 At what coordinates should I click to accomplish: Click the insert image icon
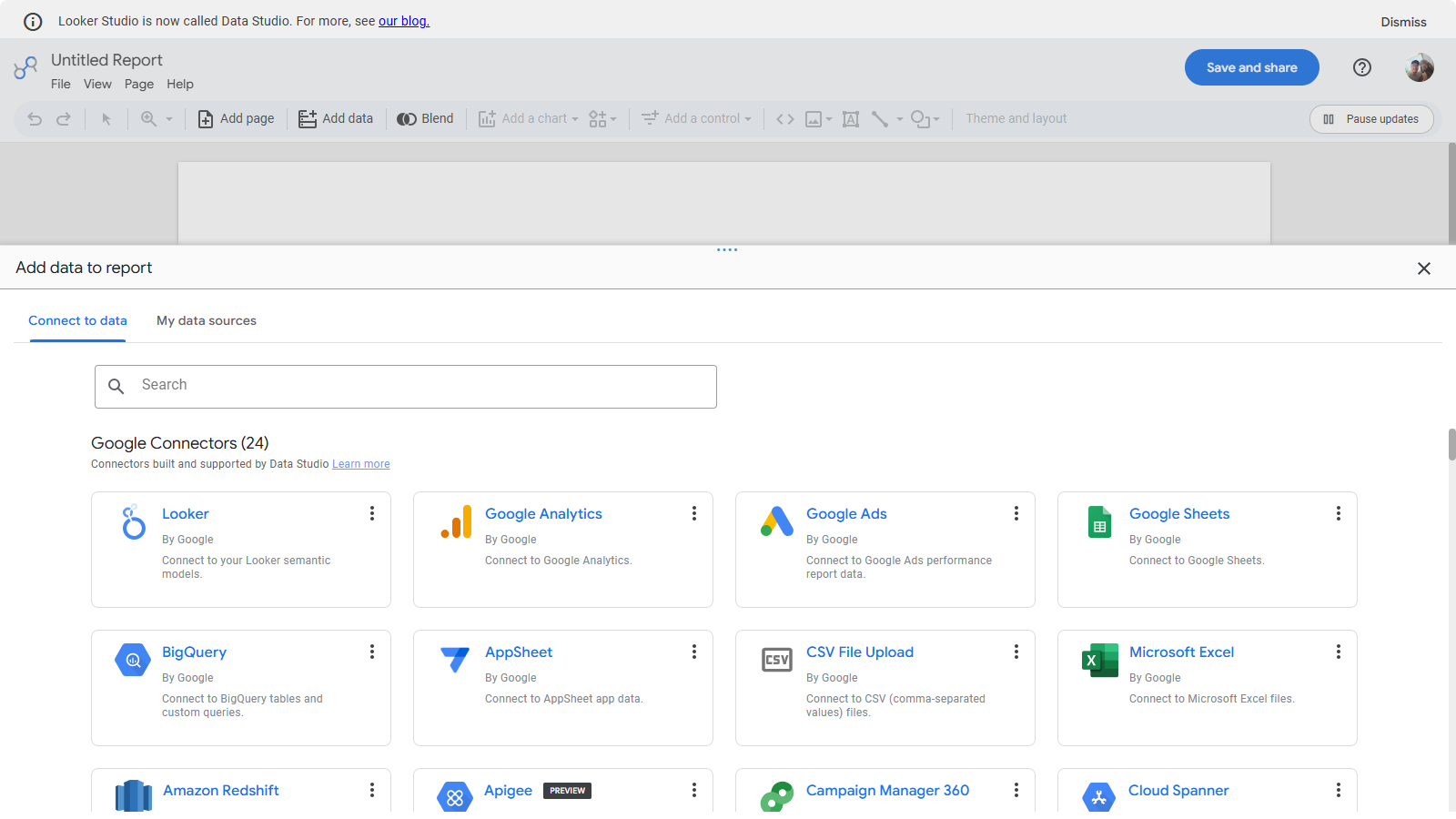pos(814,119)
